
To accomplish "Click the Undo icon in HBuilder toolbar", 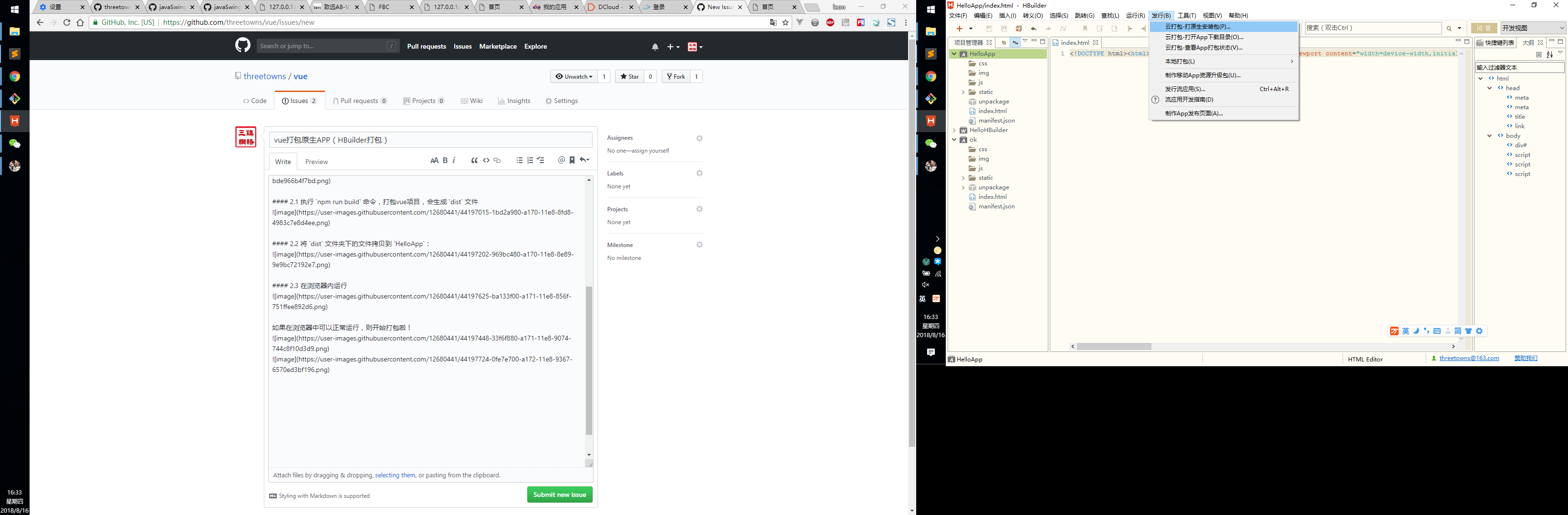I will (1033, 28).
